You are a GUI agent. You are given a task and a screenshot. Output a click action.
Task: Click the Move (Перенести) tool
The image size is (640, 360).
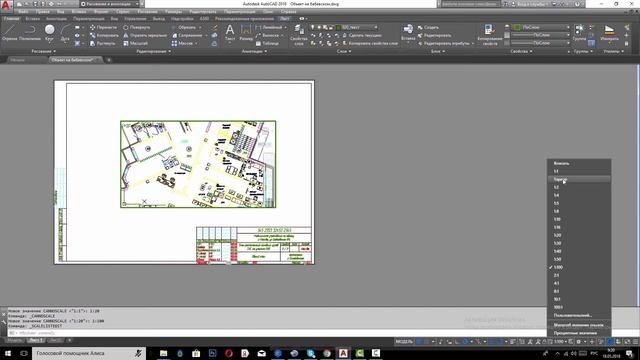[x=103, y=27]
